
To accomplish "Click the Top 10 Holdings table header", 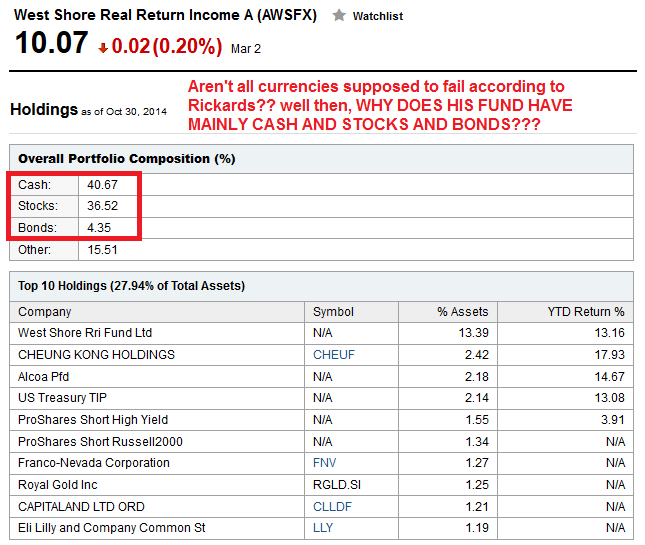I will [x=132, y=286].
